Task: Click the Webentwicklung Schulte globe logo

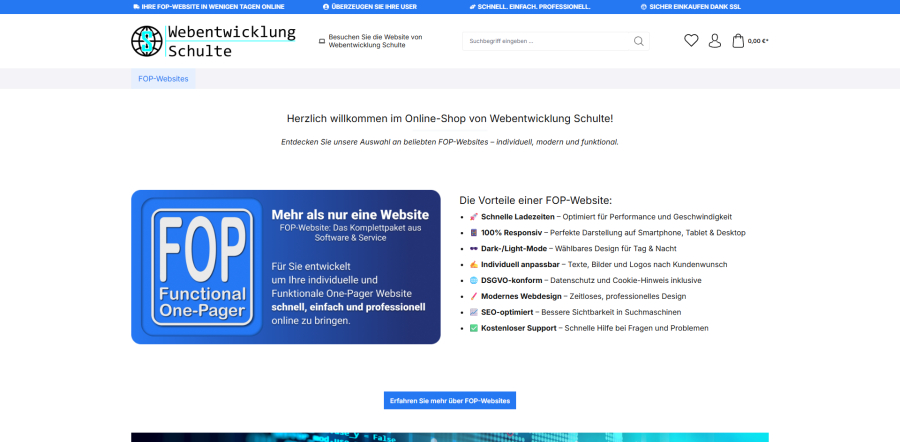Action: click(147, 41)
